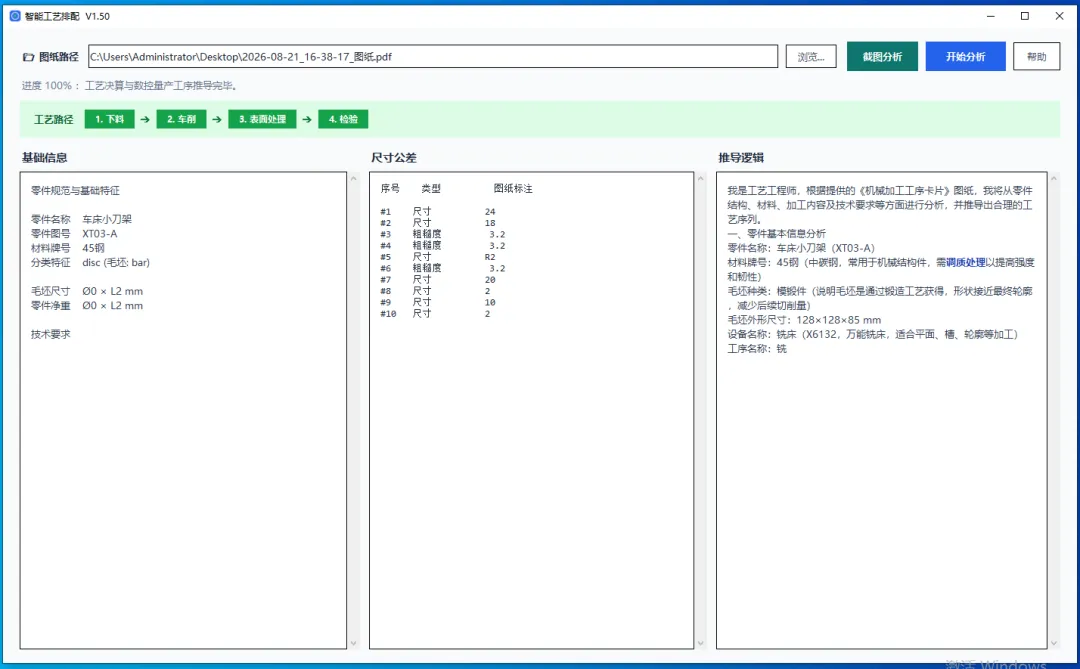Select row #7 尺寸 20
Viewport: 1080px width, 669px height.
click(x=437, y=280)
